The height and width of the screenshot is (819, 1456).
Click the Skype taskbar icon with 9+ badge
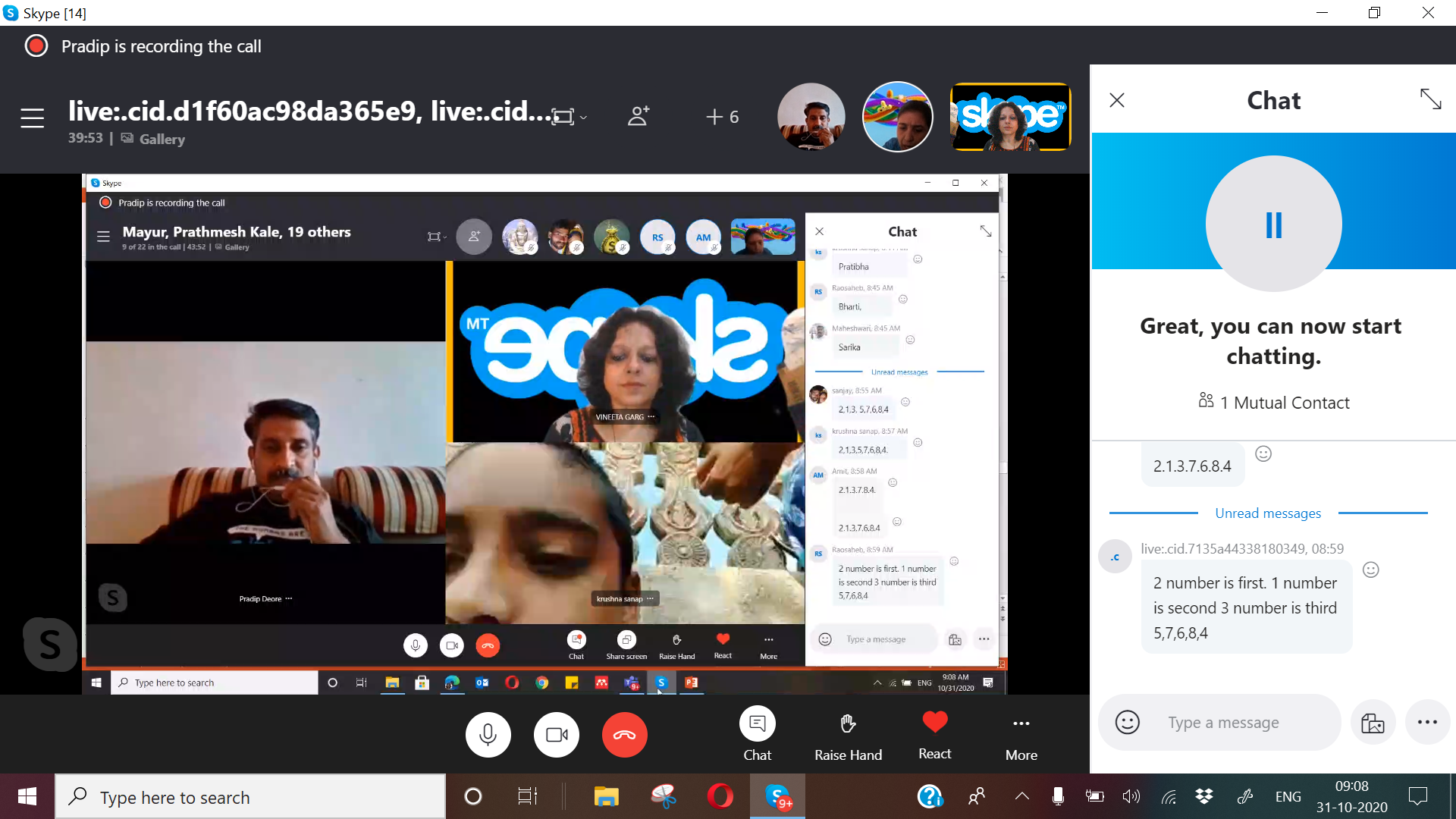778,796
